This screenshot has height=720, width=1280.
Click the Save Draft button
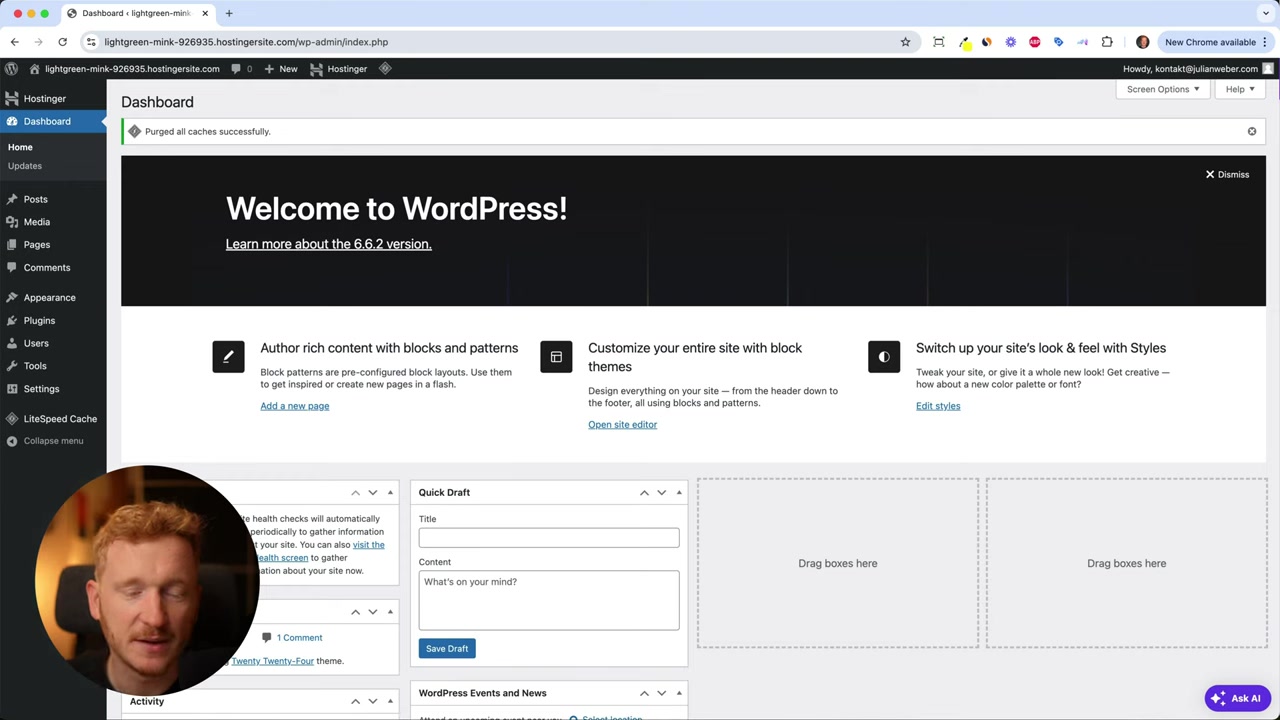(x=447, y=649)
